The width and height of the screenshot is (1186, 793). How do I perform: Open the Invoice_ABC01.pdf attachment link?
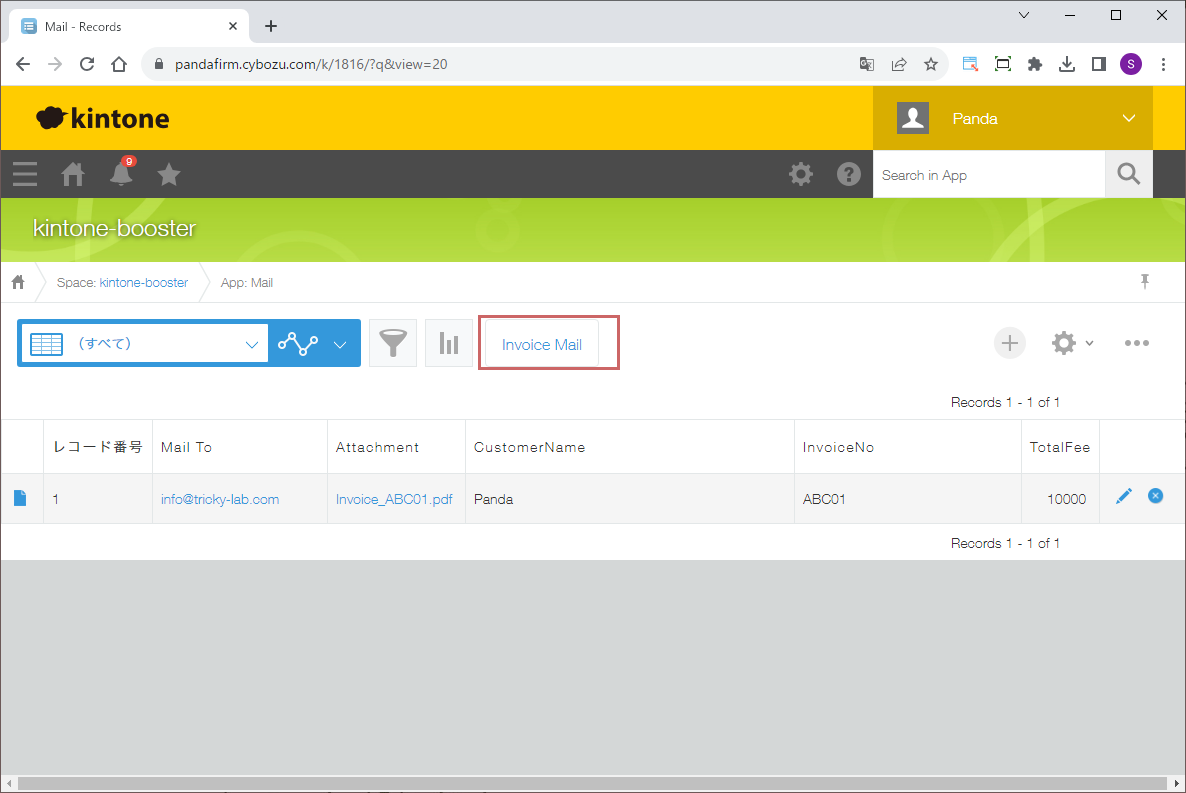coord(394,499)
